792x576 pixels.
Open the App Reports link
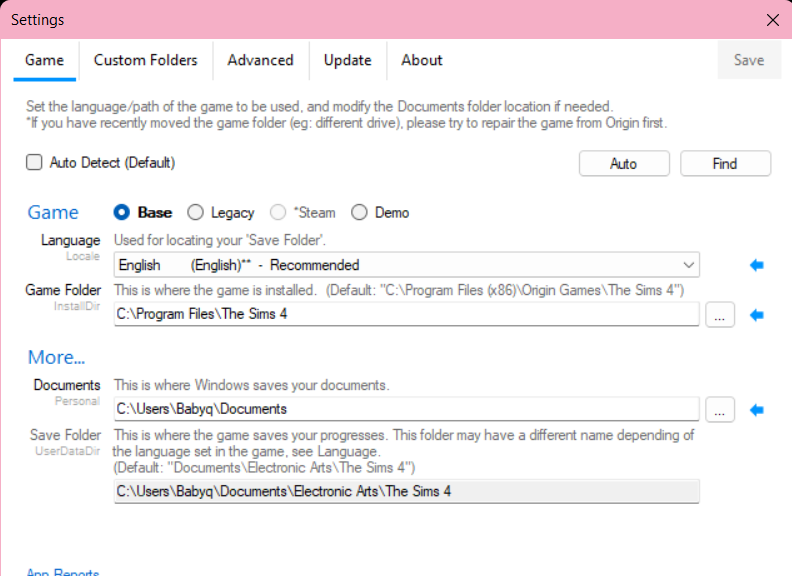coord(63,572)
